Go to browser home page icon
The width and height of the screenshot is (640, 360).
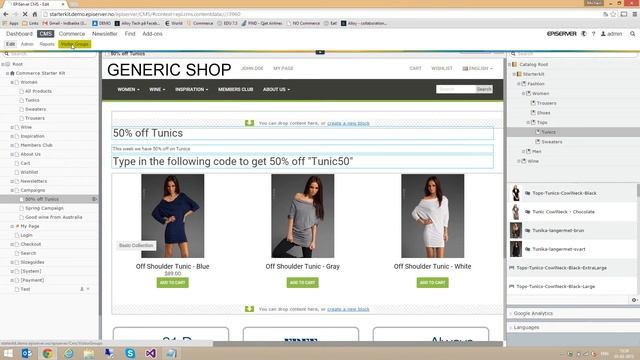coord(35,14)
